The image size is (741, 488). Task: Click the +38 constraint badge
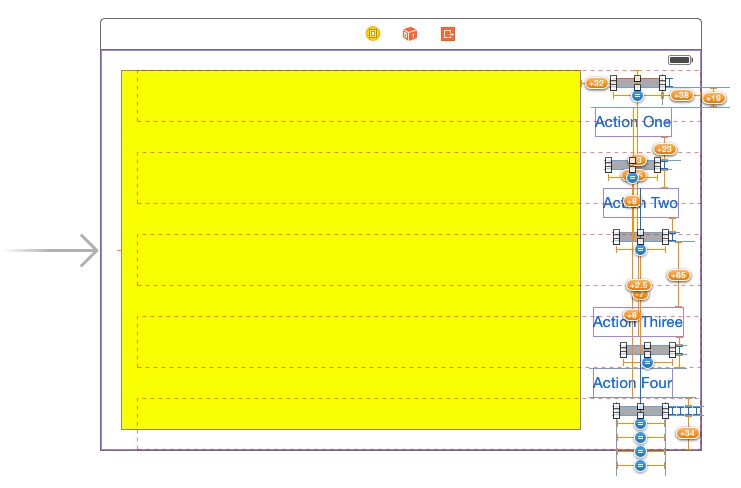click(x=681, y=95)
